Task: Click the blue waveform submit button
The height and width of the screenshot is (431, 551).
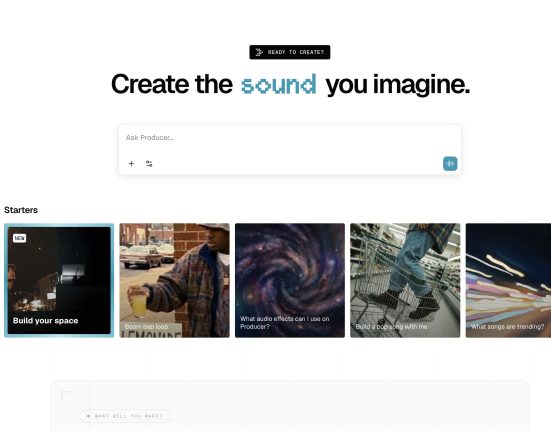Action: (450, 164)
